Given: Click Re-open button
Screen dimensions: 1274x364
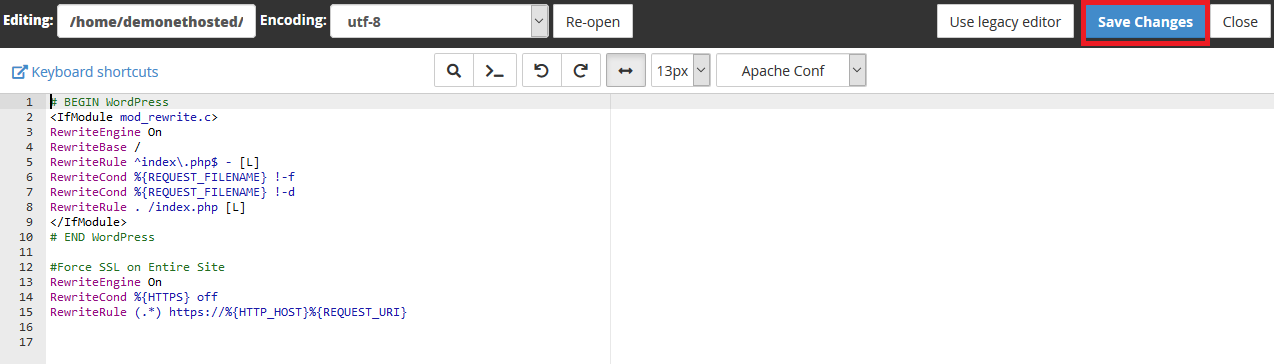Looking at the screenshot, I should click(x=593, y=21).
